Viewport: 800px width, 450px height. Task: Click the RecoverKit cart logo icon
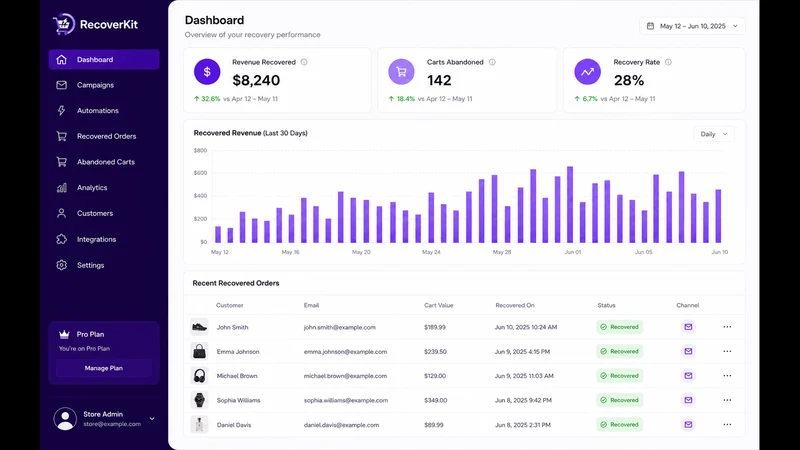coord(64,24)
